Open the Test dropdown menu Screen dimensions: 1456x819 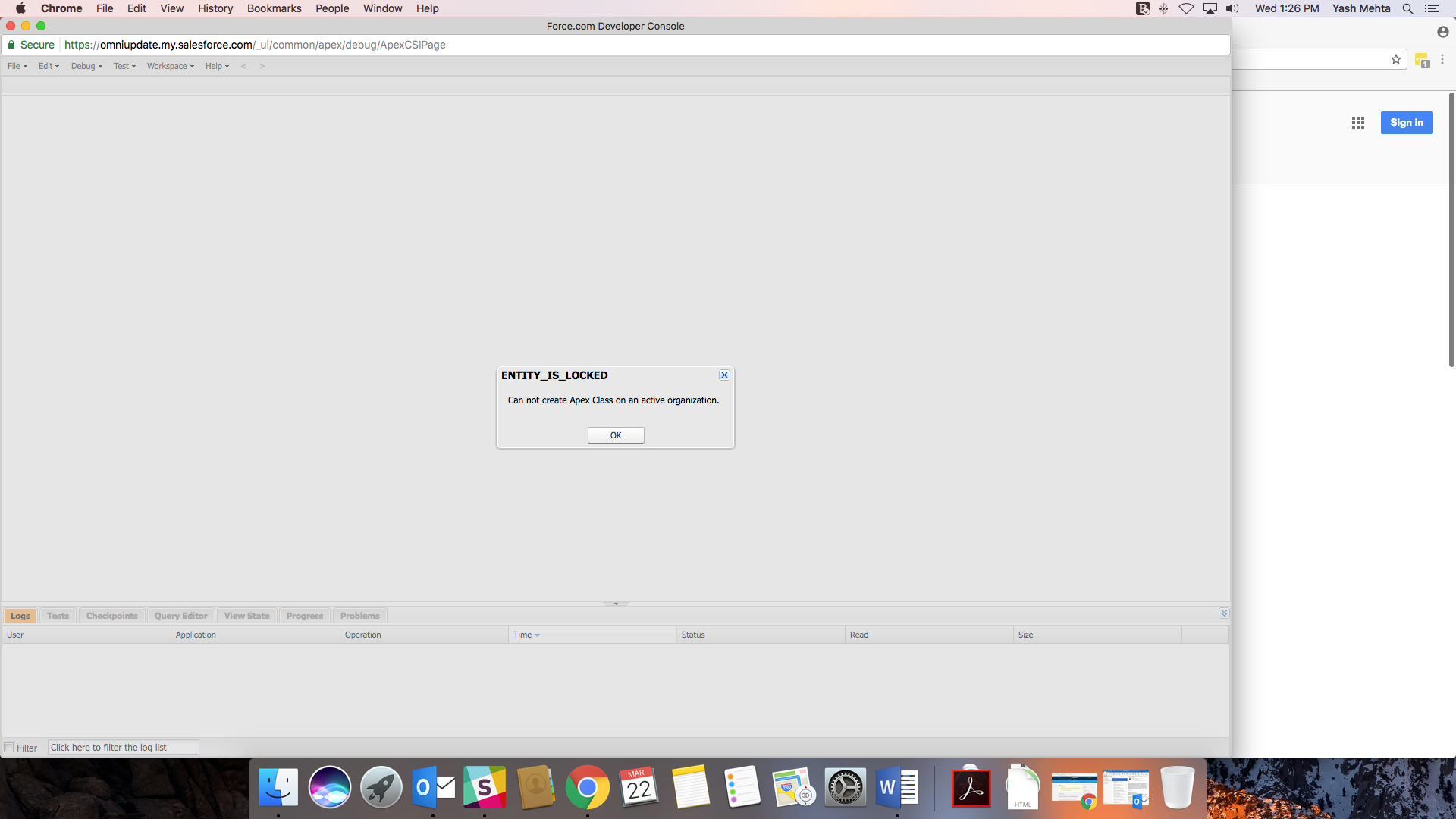(x=124, y=66)
